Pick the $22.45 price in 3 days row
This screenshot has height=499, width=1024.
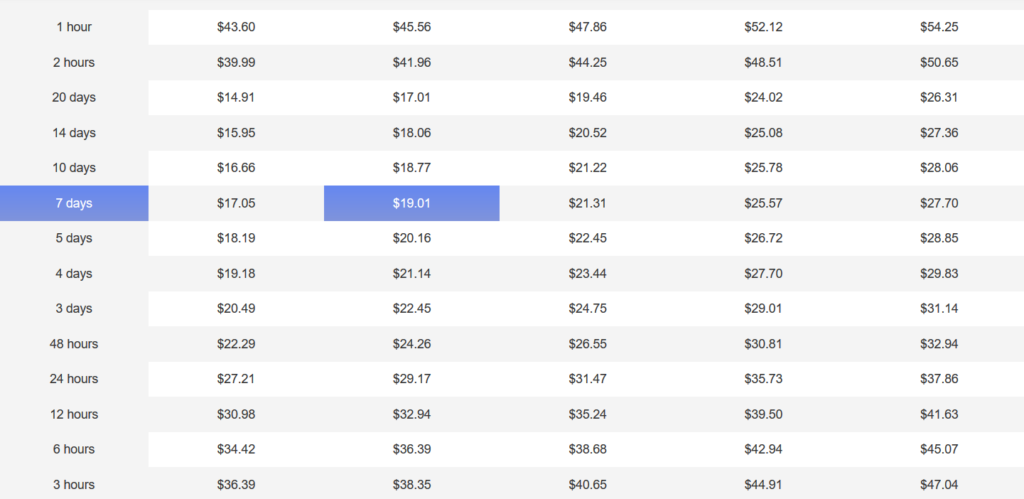point(411,309)
